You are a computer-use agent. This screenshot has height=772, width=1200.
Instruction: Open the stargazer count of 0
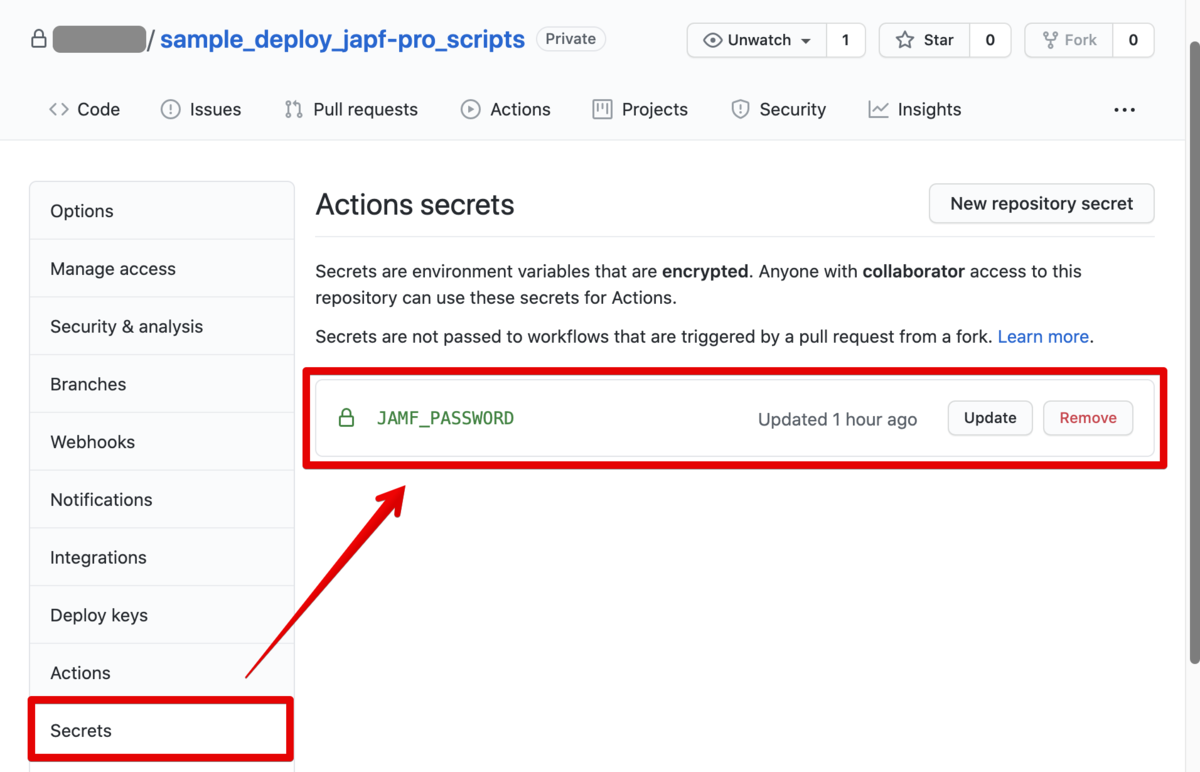(990, 40)
